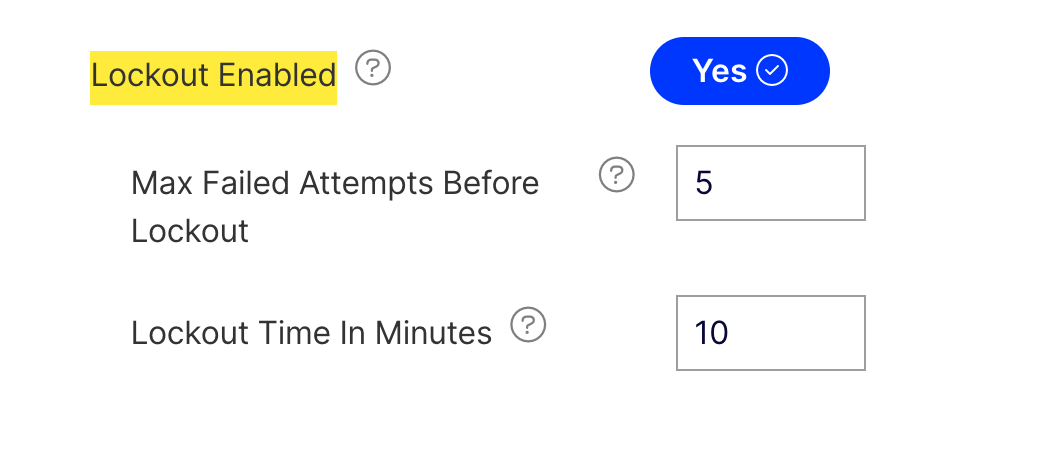Click the Max Failed Attempts Before label text

(x=335, y=183)
